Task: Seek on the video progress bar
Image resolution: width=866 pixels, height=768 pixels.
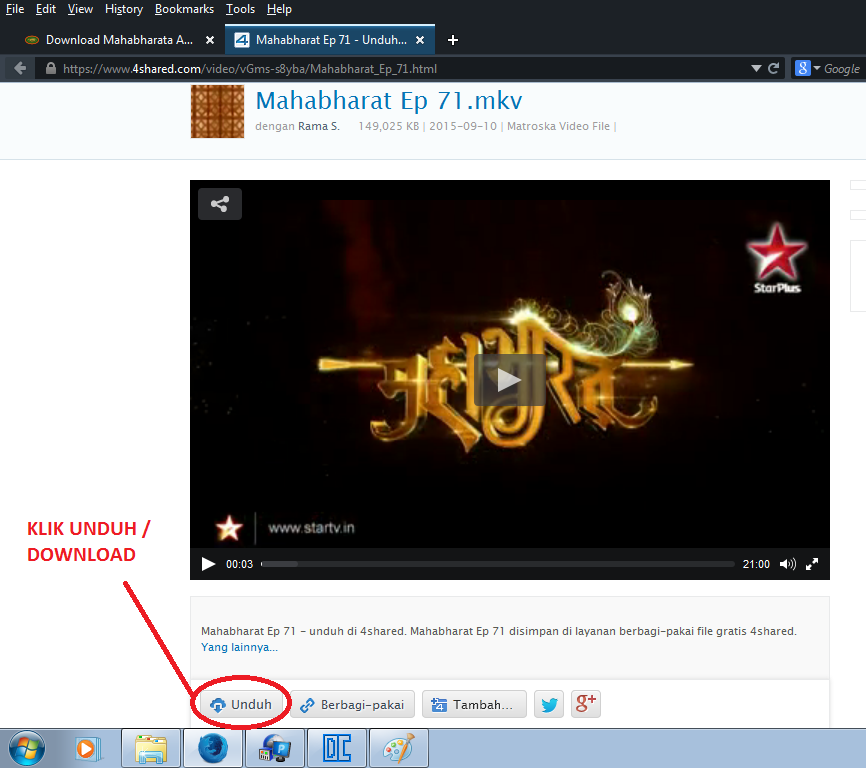Action: point(498,564)
